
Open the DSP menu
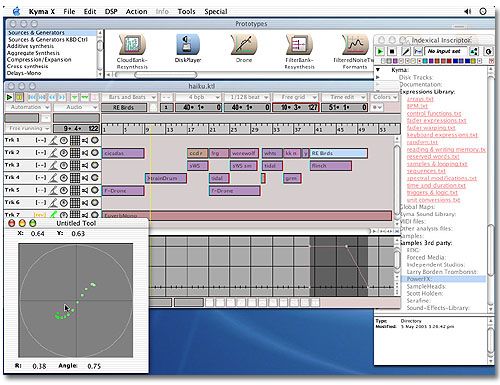(111, 11)
